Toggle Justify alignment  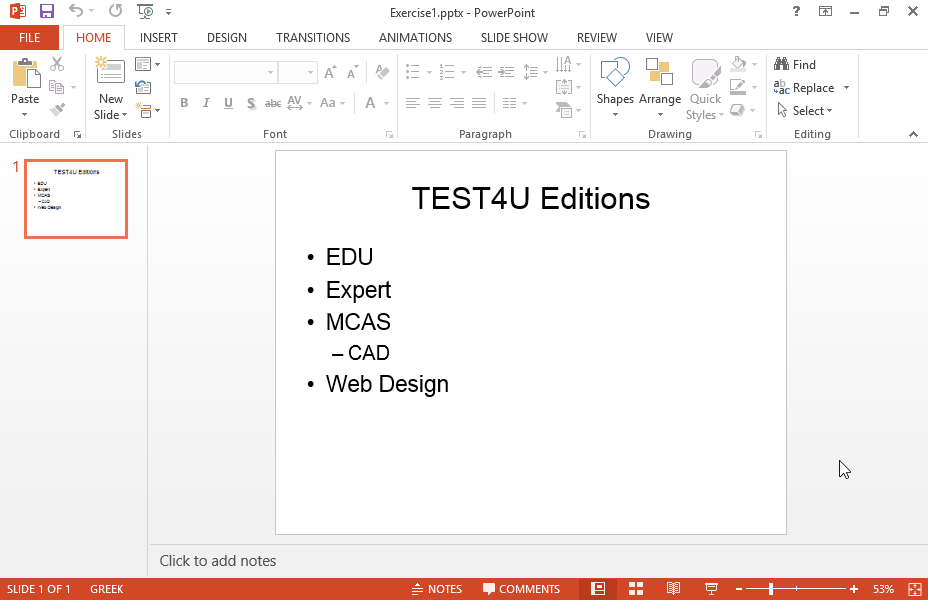[479, 103]
